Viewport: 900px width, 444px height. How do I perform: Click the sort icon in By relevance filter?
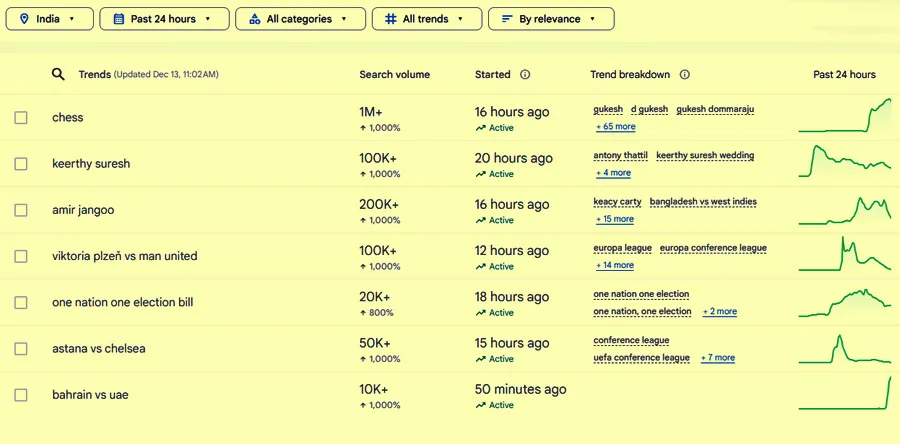507,19
